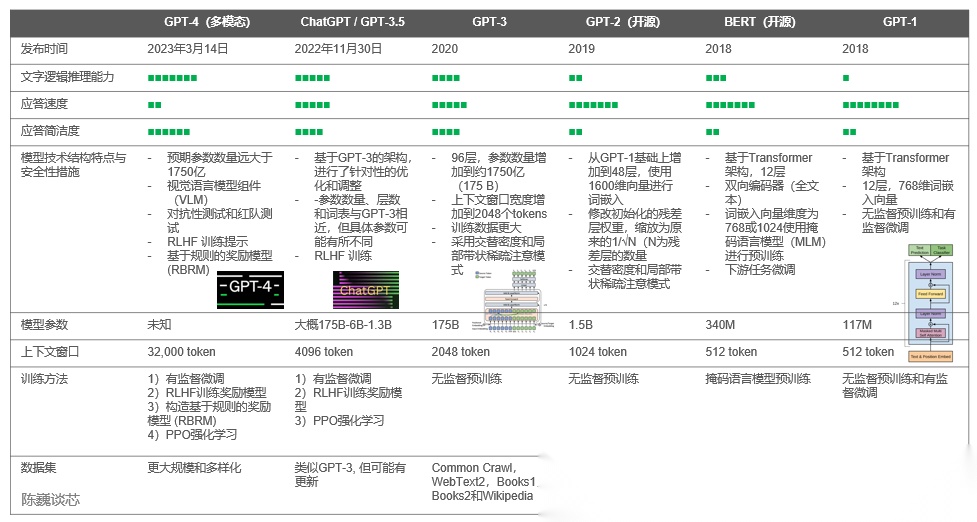Click GPT-4 bullet 视觉语言模型组件 (VLM)
Image resolution: width=977 pixels, height=522 pixels.
[214, 192]
